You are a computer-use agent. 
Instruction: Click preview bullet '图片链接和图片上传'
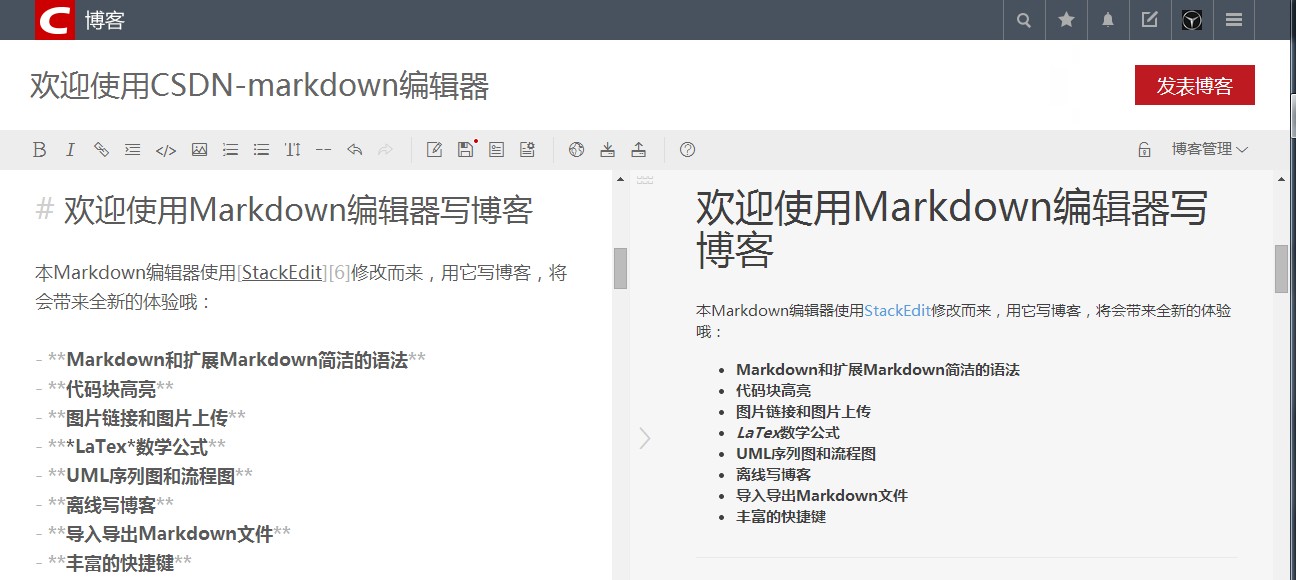[x=803, y=412]
